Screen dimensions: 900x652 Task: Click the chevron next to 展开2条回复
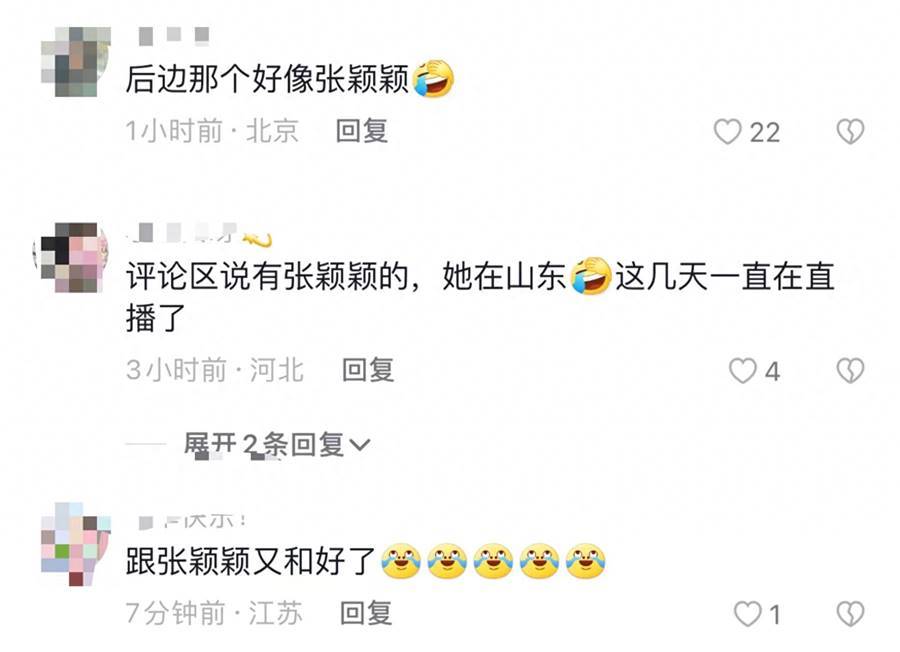click(360, 445)
